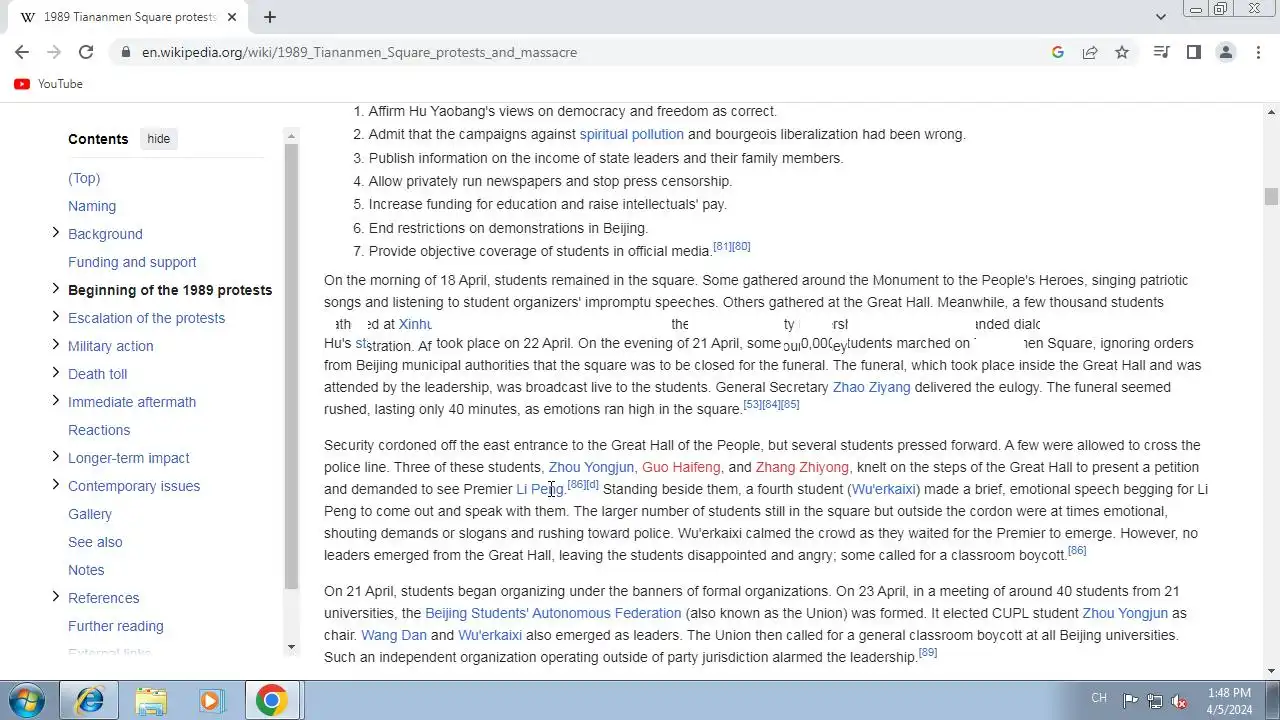Expand References chevron
The width and height of the screenshot is (1280, 720).
pyautogui.click(x=55, y=597)
